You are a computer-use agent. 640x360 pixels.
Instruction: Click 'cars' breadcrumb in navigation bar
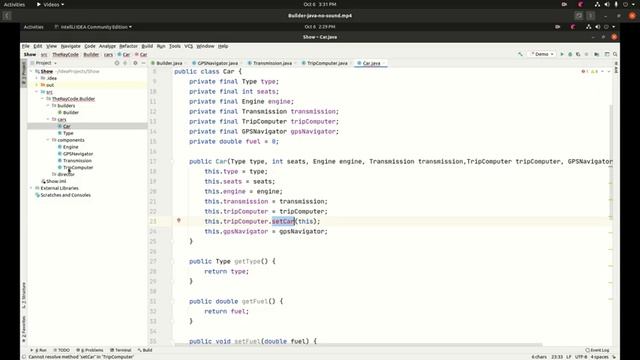(108, 54)
